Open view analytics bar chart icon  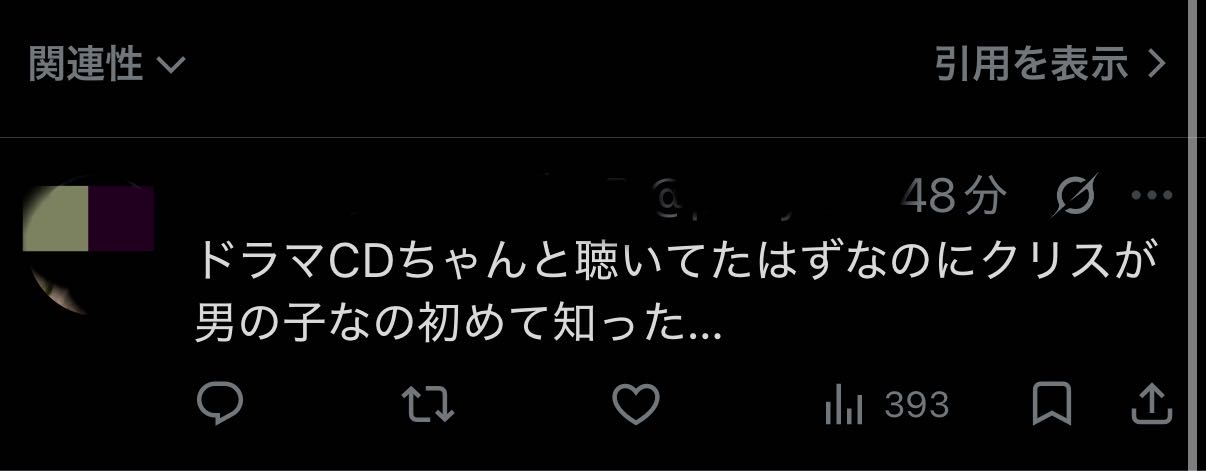click(x=843, y=405)
